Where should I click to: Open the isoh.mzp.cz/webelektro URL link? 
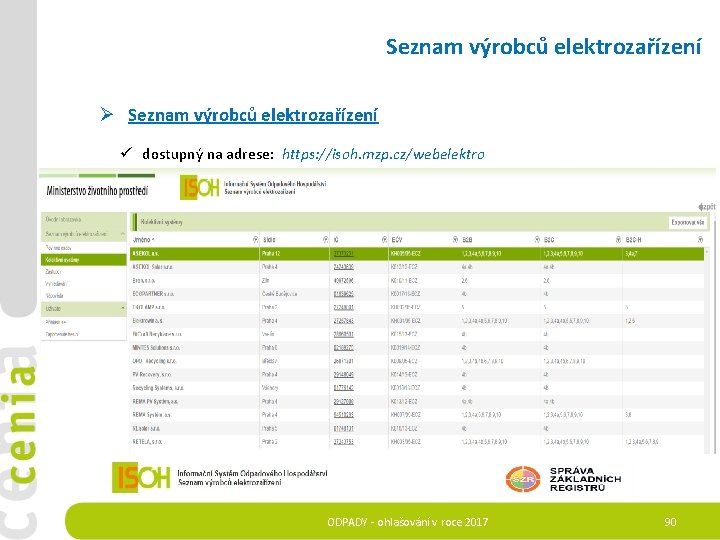(383, 154)
